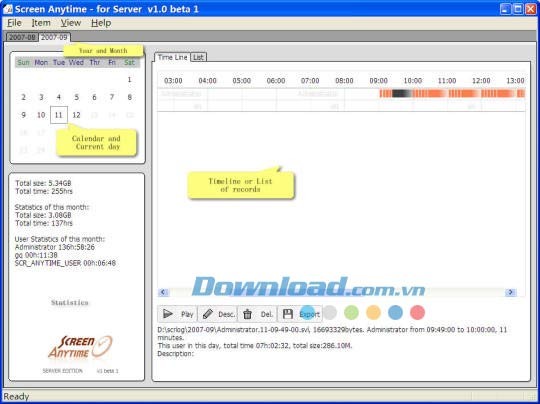Play the selected recording

point(177,314)
